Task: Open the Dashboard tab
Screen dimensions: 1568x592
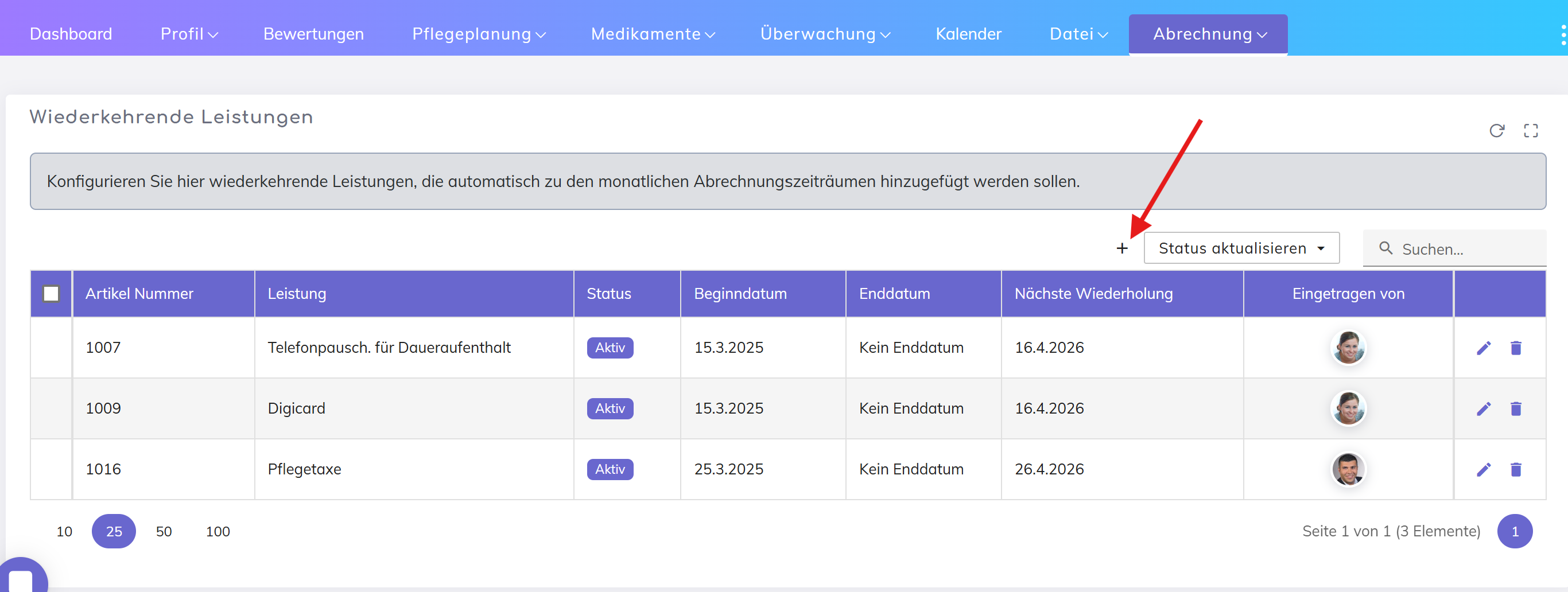Action: (x=71, y=34)
